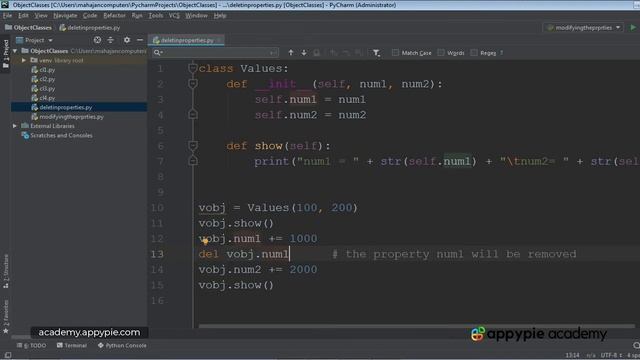Expand the External Libraries node
640x360 pixels.
[x=15, y=126]
